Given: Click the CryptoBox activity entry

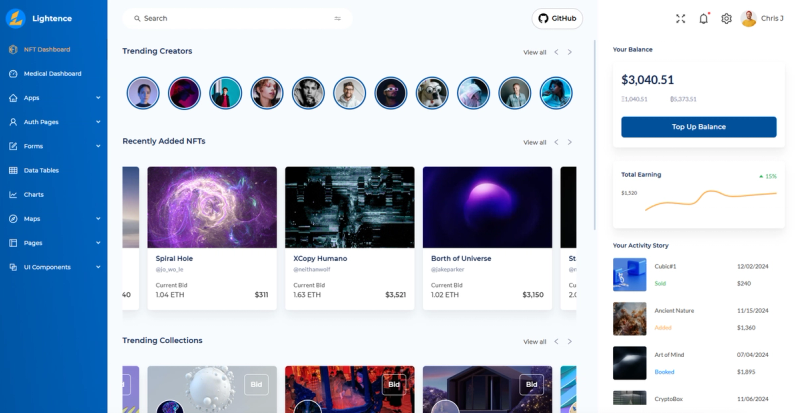Looking at the screenshot, I should (x=698, y=399).
